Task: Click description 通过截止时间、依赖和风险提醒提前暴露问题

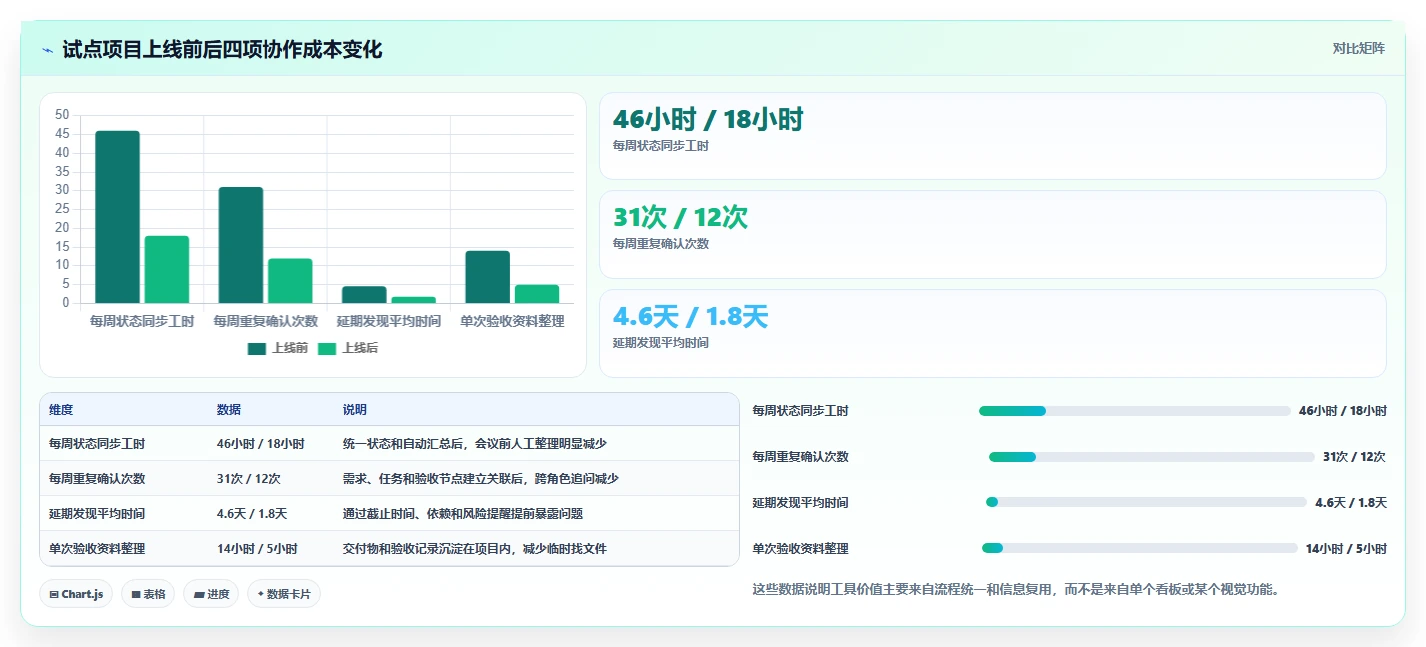Action: [x=463, y=514]
